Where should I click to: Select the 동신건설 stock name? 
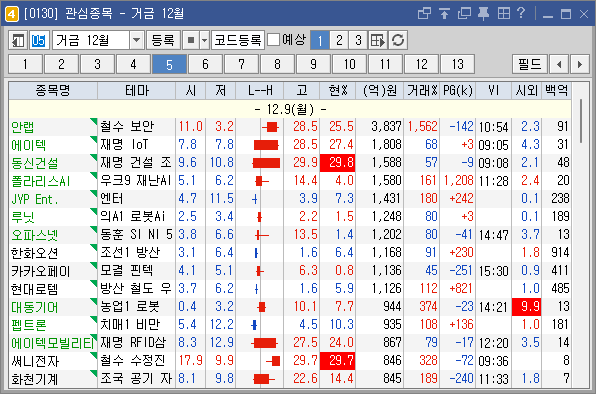pyautogui.click(x=35, y=163)
